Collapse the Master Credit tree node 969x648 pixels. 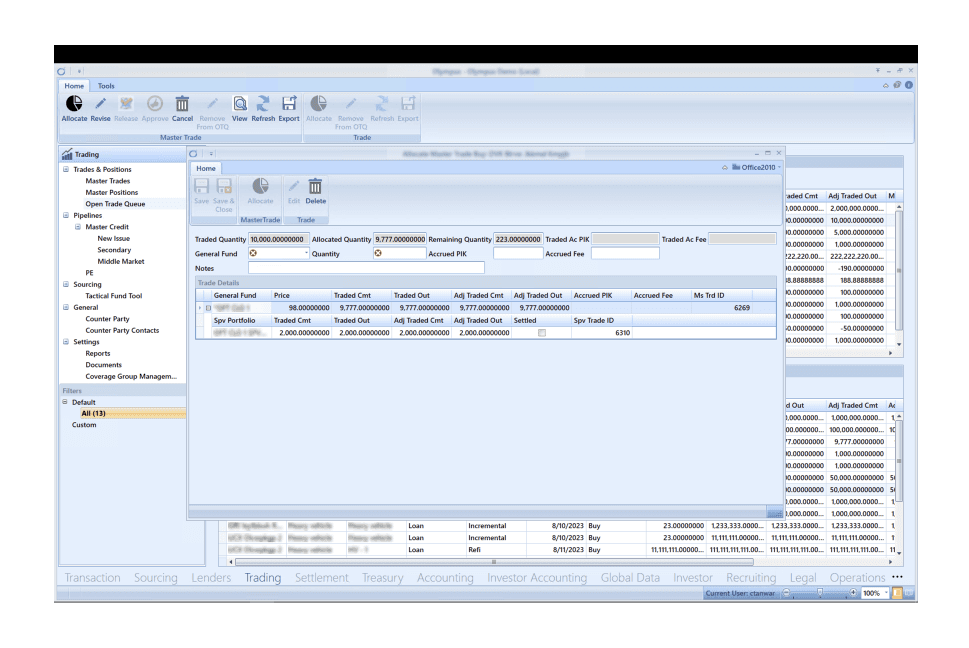click(78, 227)
